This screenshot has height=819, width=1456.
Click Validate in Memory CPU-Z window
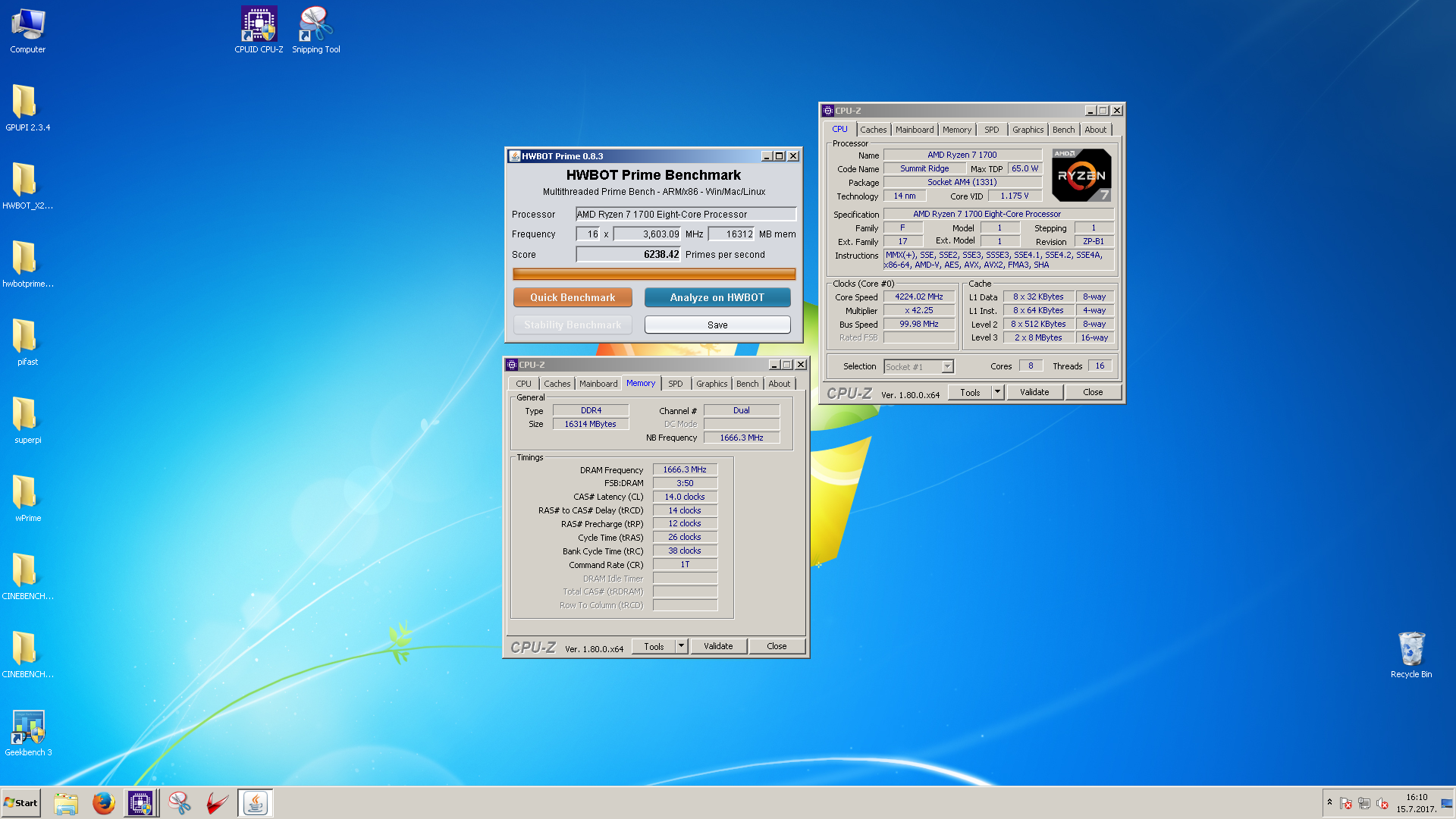(718, 646)
